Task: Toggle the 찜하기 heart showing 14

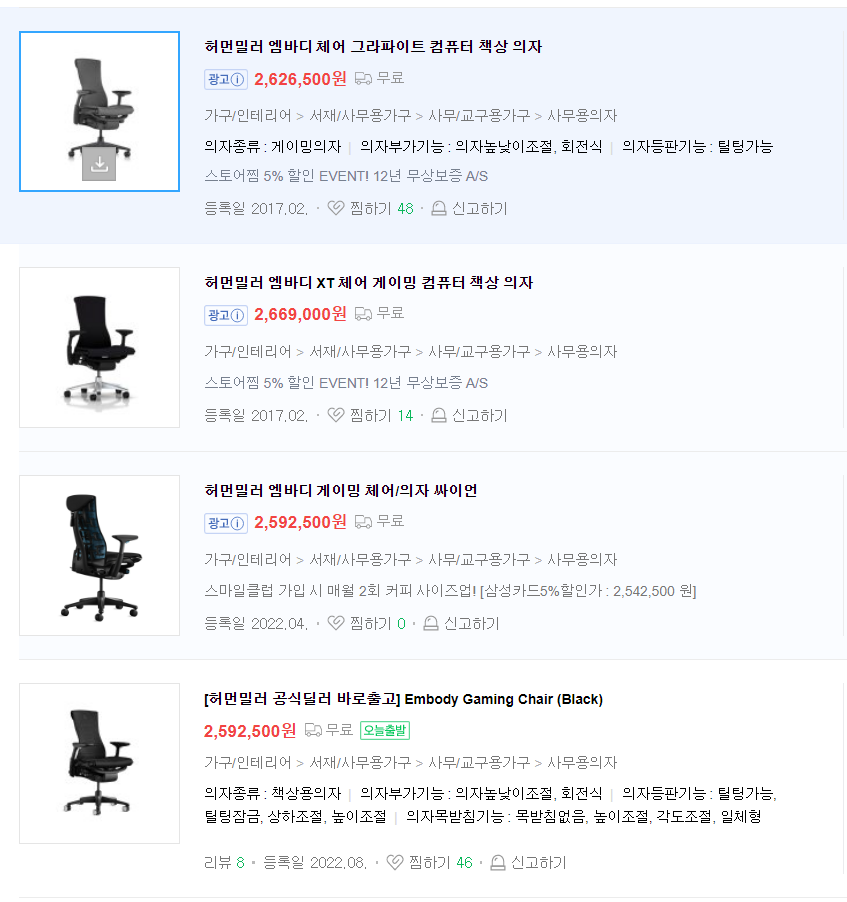Action: click(x=335, y=415)
